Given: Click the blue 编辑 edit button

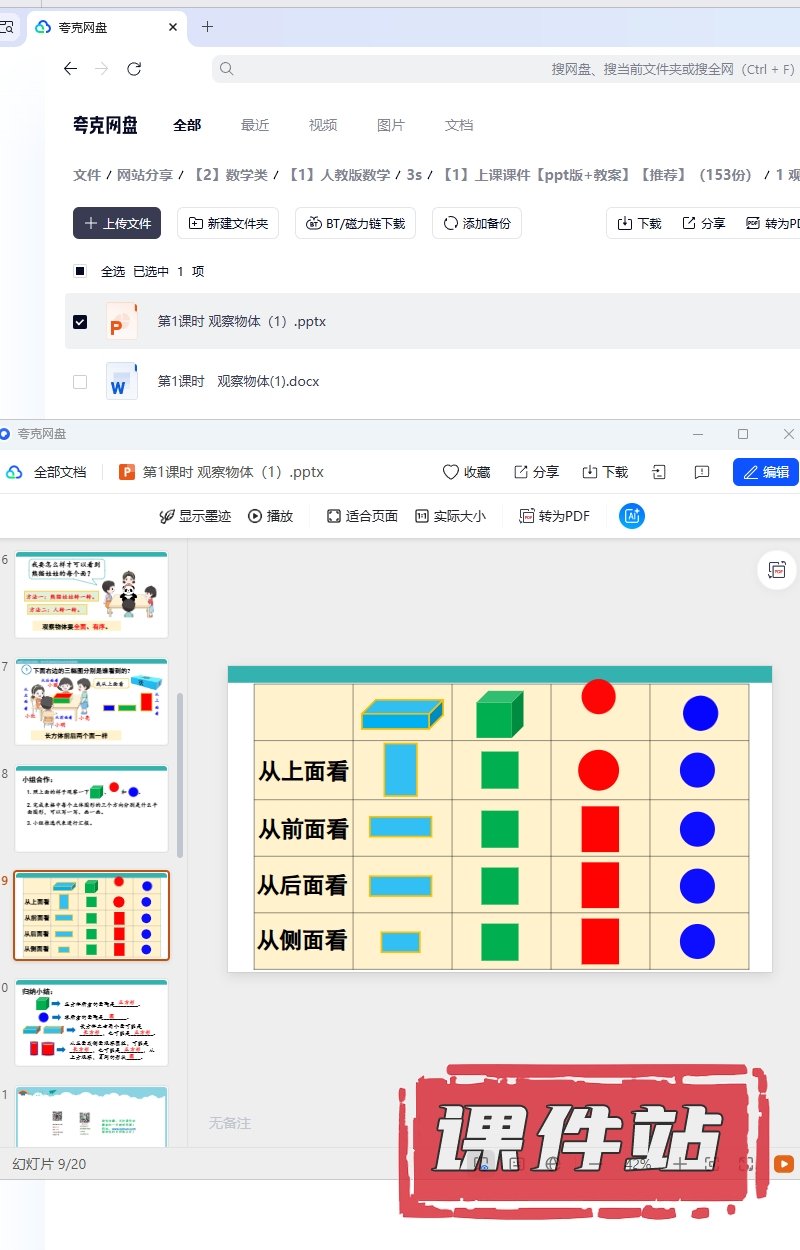Looking at the screenshot, I should tap(765, 472).
